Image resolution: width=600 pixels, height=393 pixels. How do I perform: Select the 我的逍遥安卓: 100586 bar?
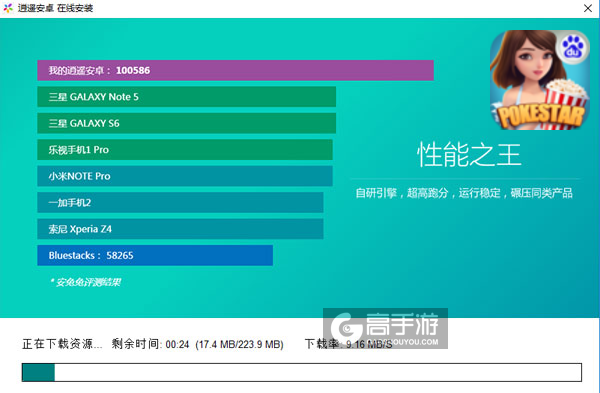pos(235,70)
